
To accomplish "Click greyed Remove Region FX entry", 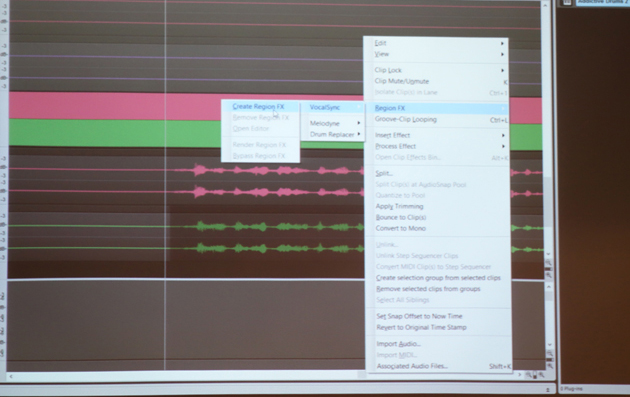I will 260,118.
